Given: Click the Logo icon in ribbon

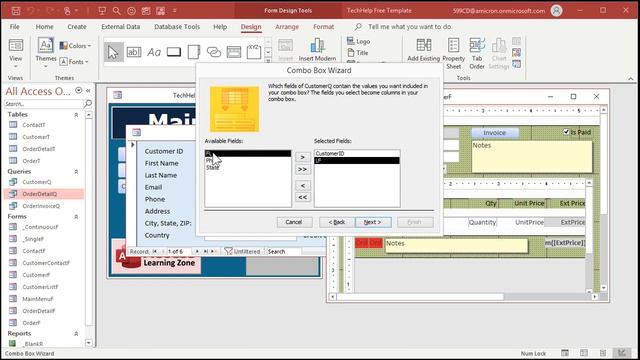Looking at the screenshot, I should 358,41.
